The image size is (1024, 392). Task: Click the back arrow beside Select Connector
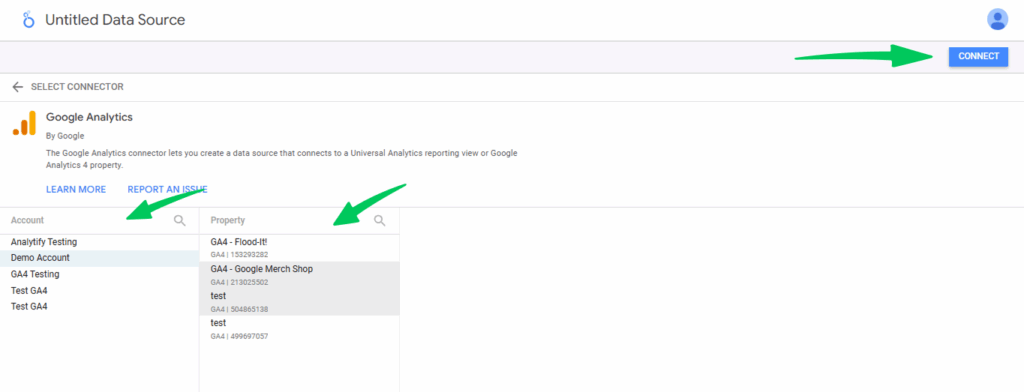pyautogui.click(x=18, y=87)
